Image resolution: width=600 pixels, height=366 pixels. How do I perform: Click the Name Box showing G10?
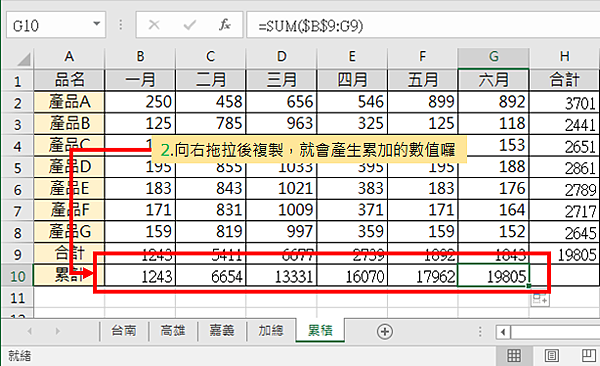click(x=55, y=25)
